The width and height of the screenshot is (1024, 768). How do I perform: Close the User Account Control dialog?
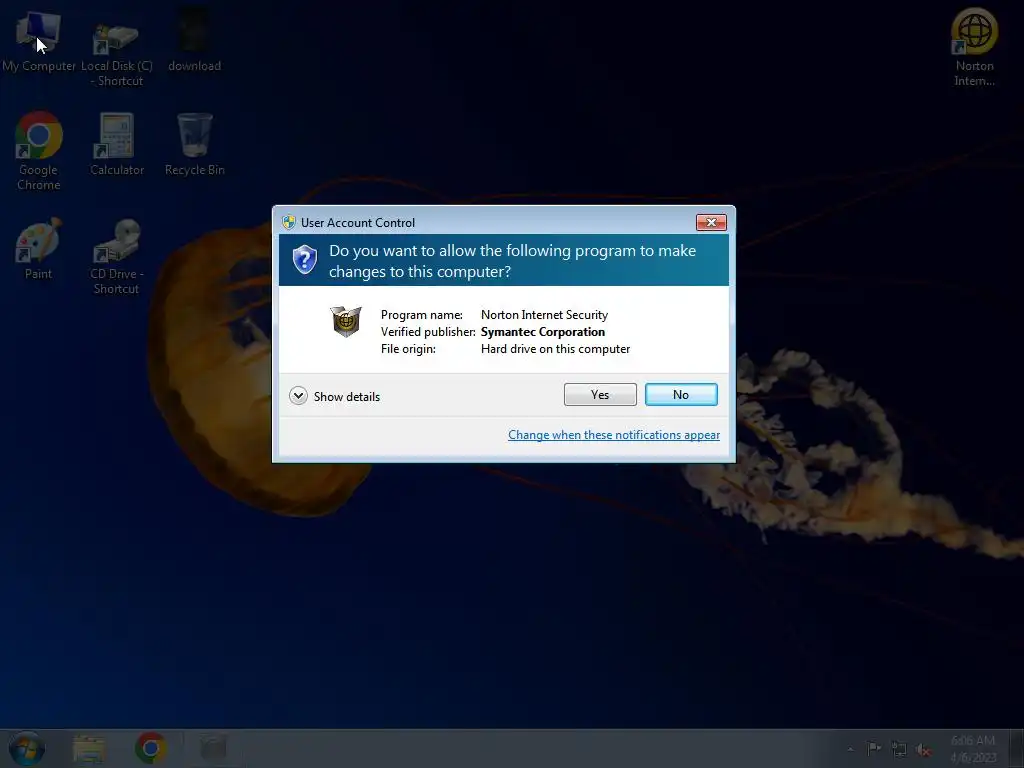pyautogui.click(x=711, y=223)
